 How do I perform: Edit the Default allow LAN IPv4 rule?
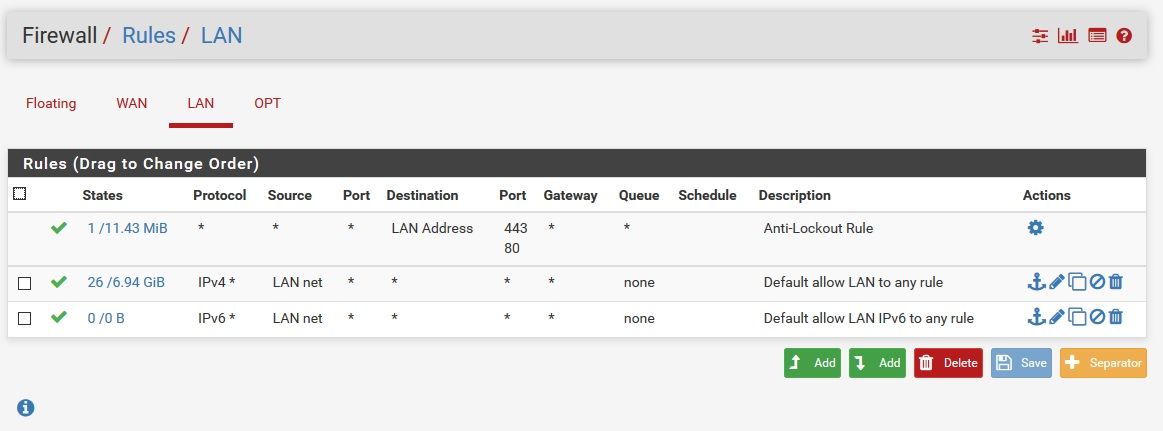pos(1057,281)
